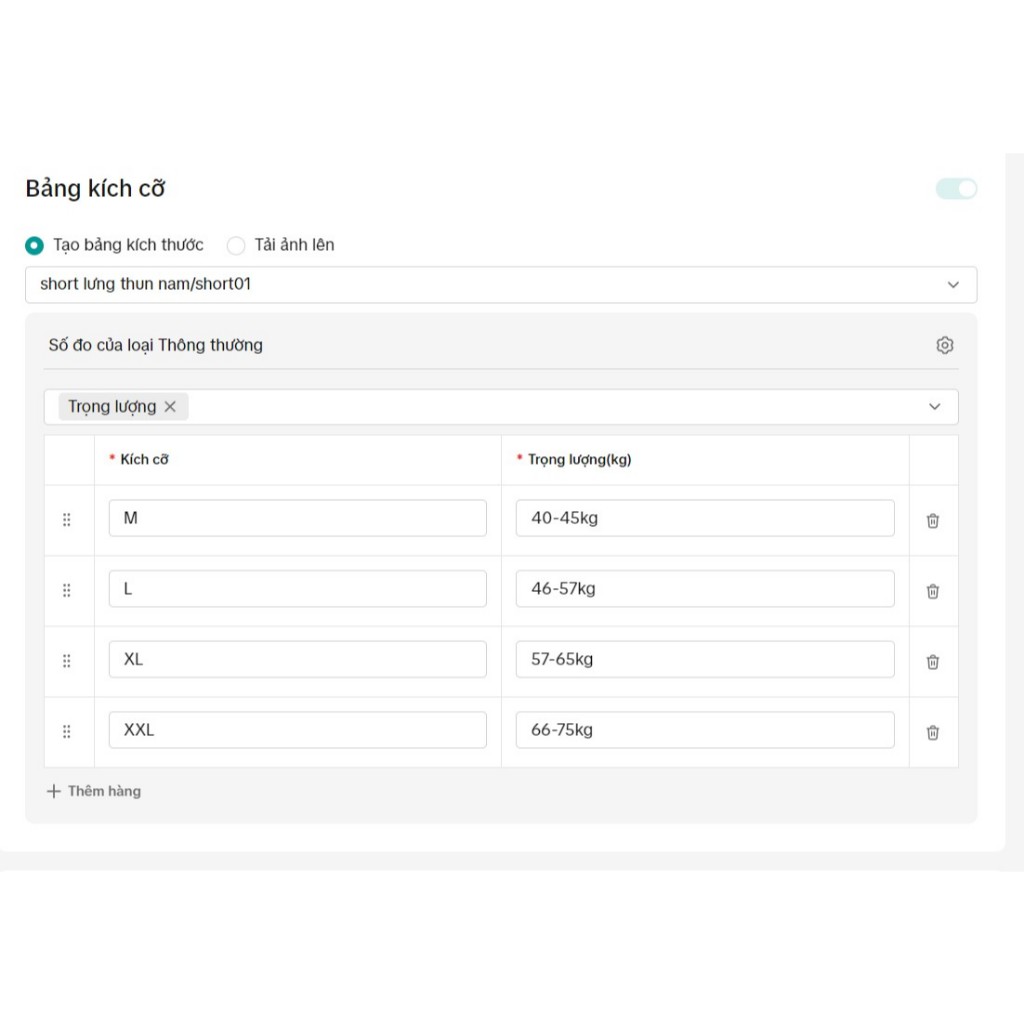Select Tạo bảng kích thước radio option
Screen dimensions: 1024x1024
[35, 245]
